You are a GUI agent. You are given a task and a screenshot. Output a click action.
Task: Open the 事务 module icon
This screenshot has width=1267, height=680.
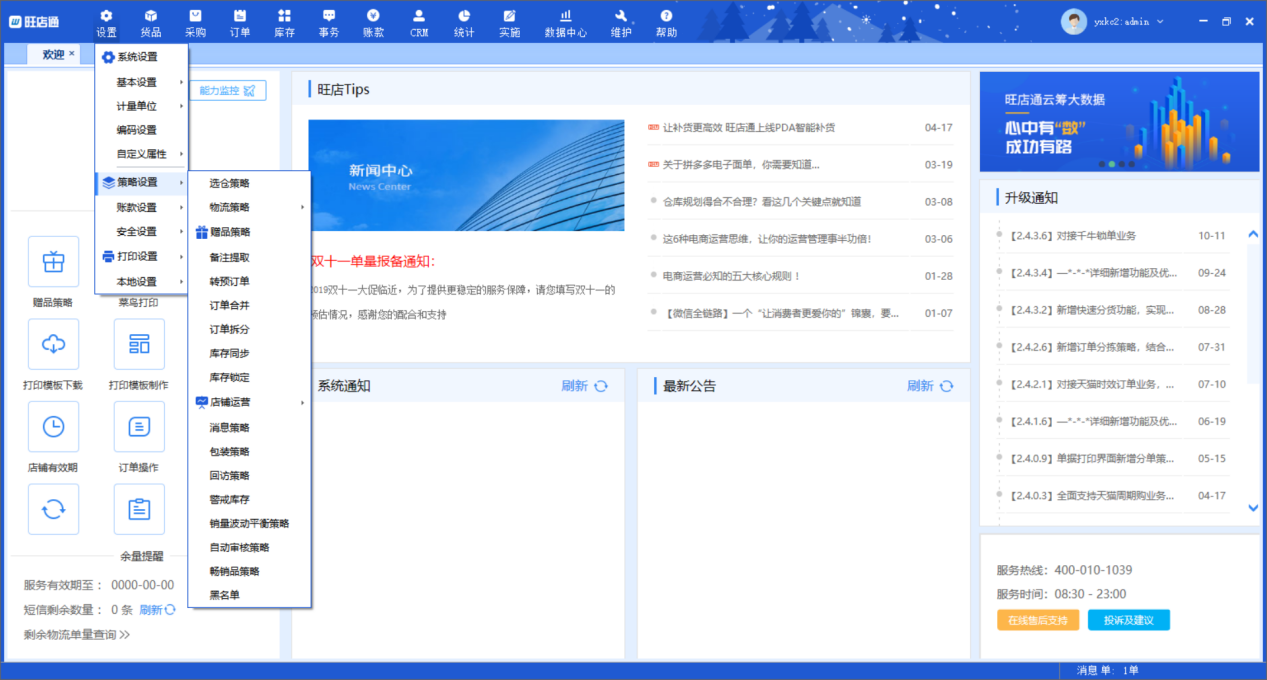[x=329, y=15]
